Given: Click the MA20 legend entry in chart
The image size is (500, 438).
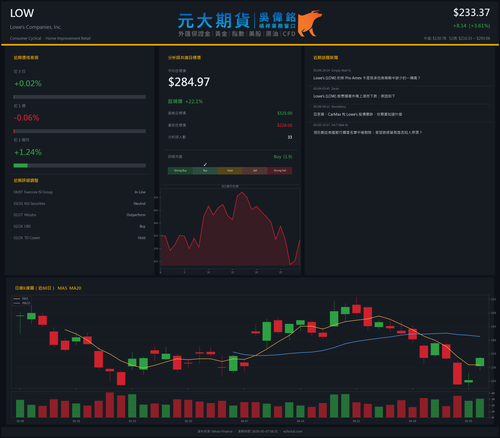Looking at the screenshot, I should pos(22,303).
